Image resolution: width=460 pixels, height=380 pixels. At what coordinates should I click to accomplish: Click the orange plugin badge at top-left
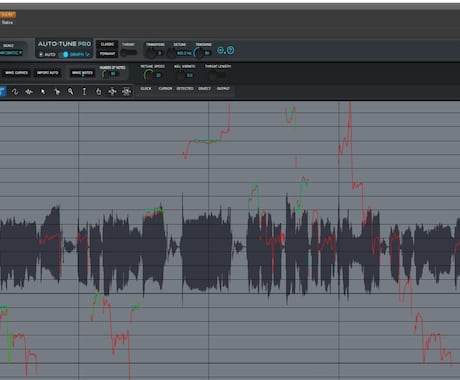click(x=8, y=15)
